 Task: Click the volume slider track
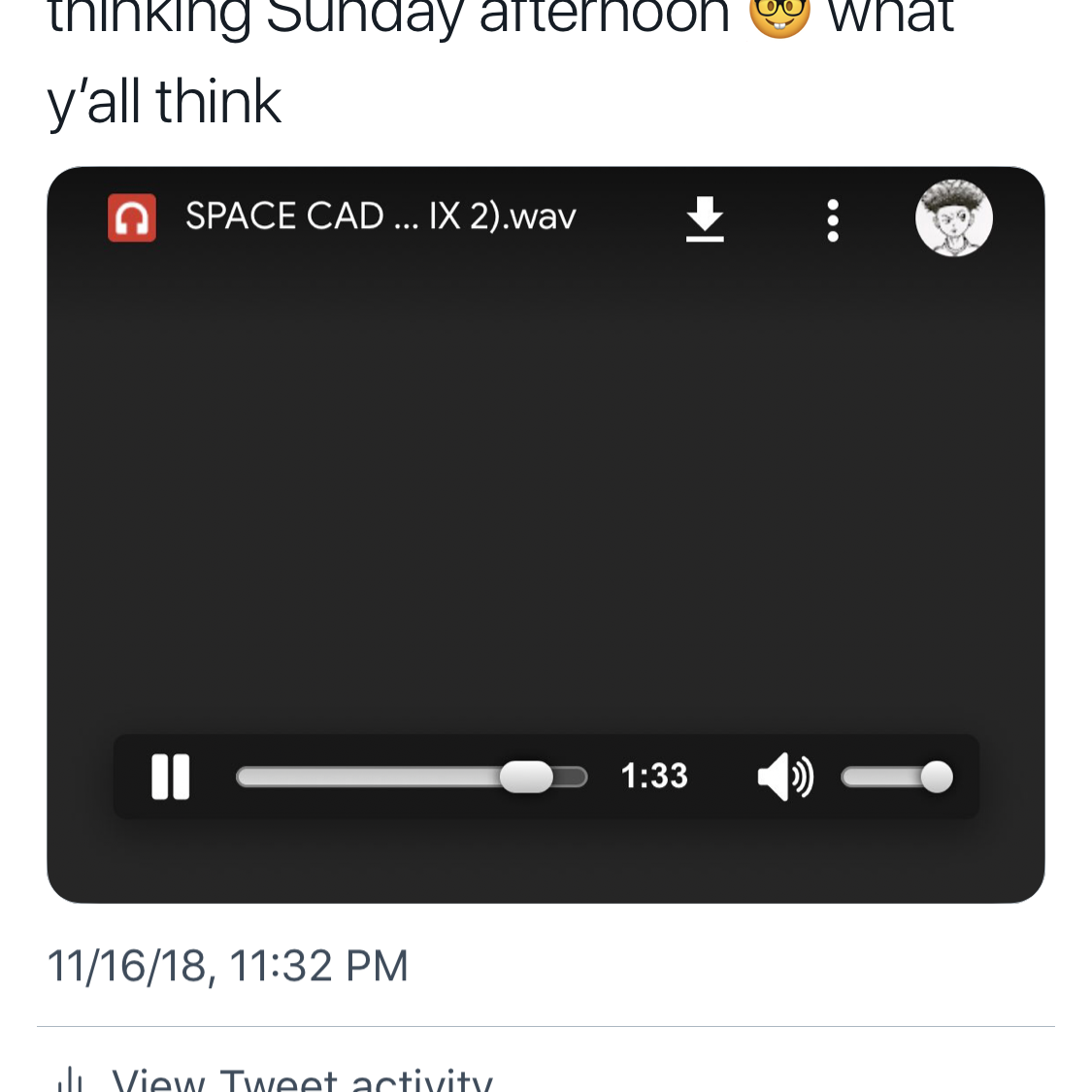(880, 777)
